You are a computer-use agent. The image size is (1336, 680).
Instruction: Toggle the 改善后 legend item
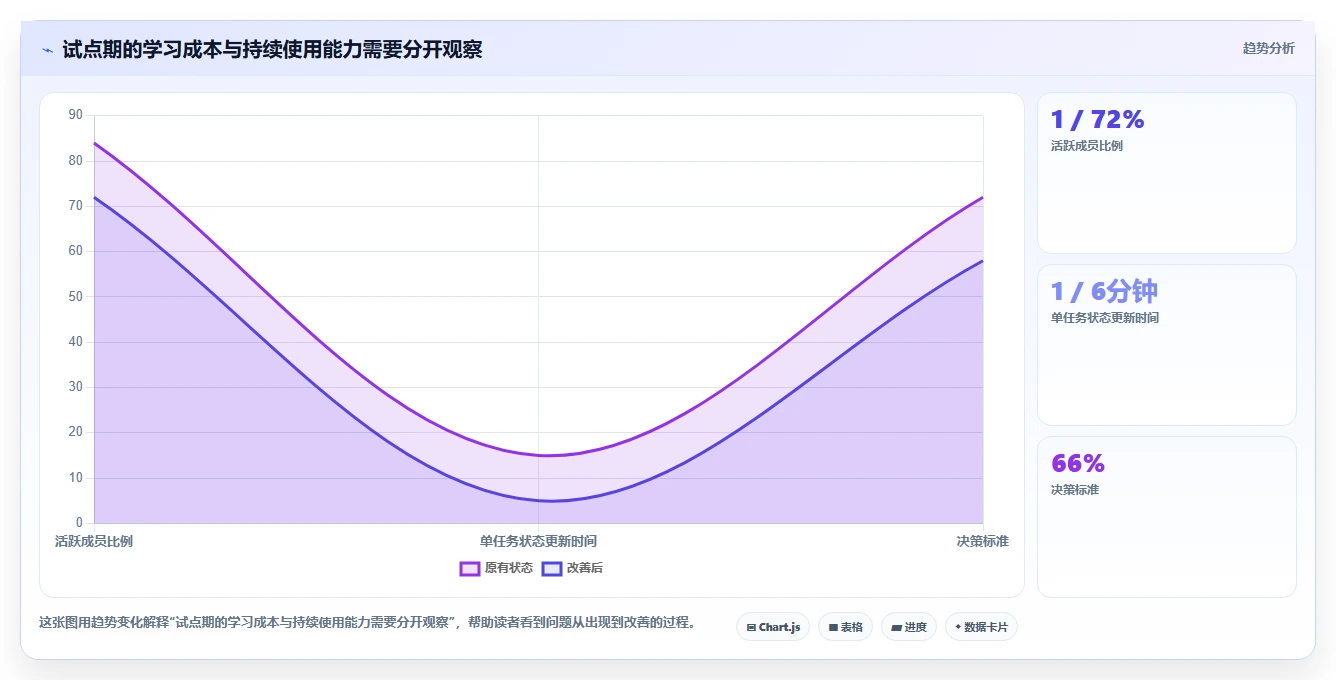point(572,568)
